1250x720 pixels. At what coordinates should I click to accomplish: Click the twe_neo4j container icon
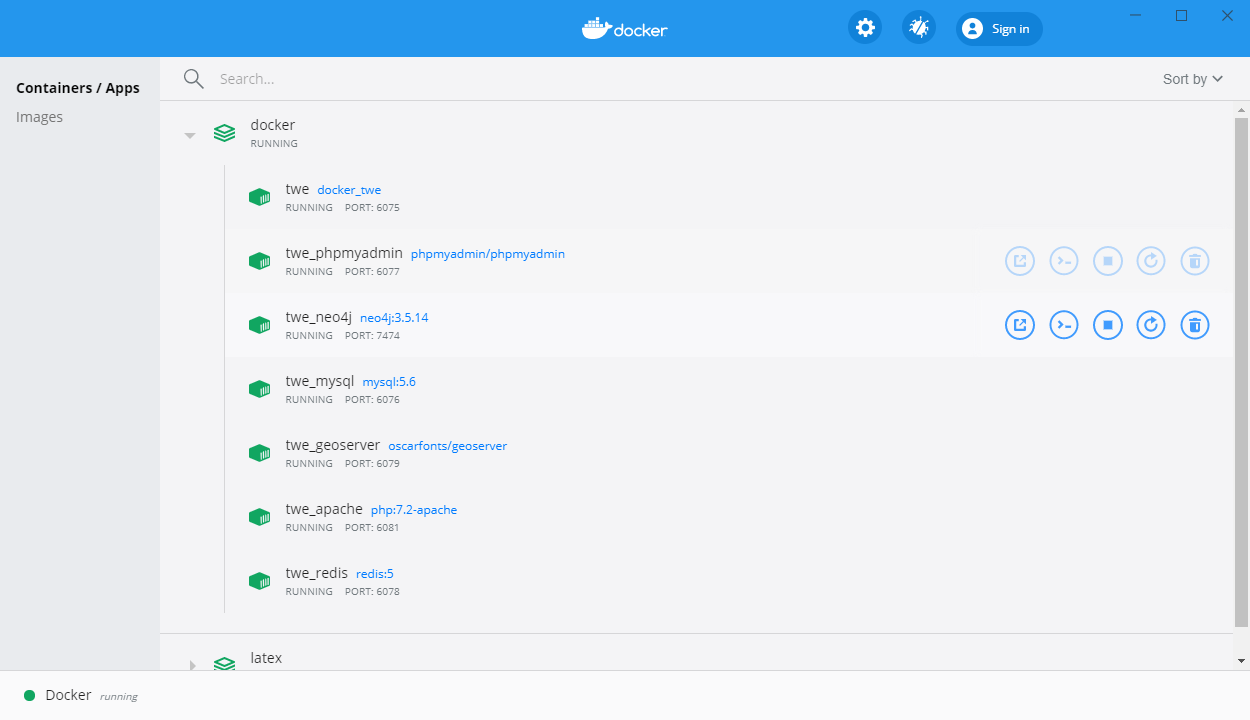(x=260, y=325)
